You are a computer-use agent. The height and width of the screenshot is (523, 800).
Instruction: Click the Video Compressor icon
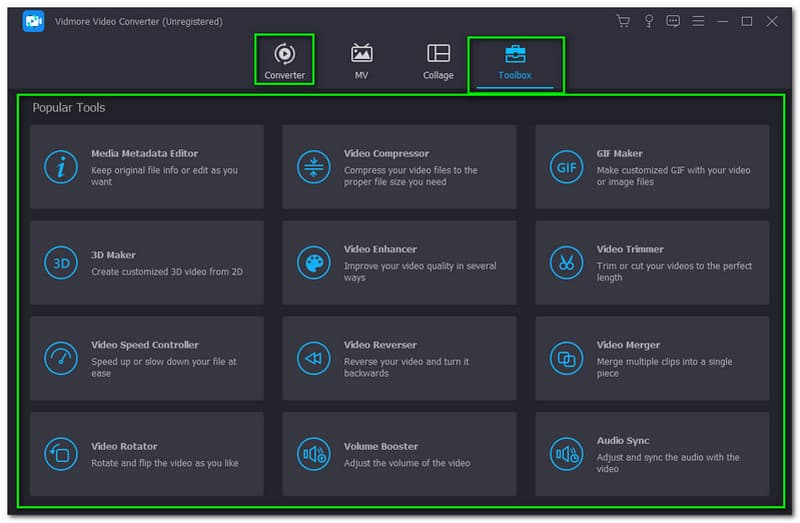[x=313, y=167]
